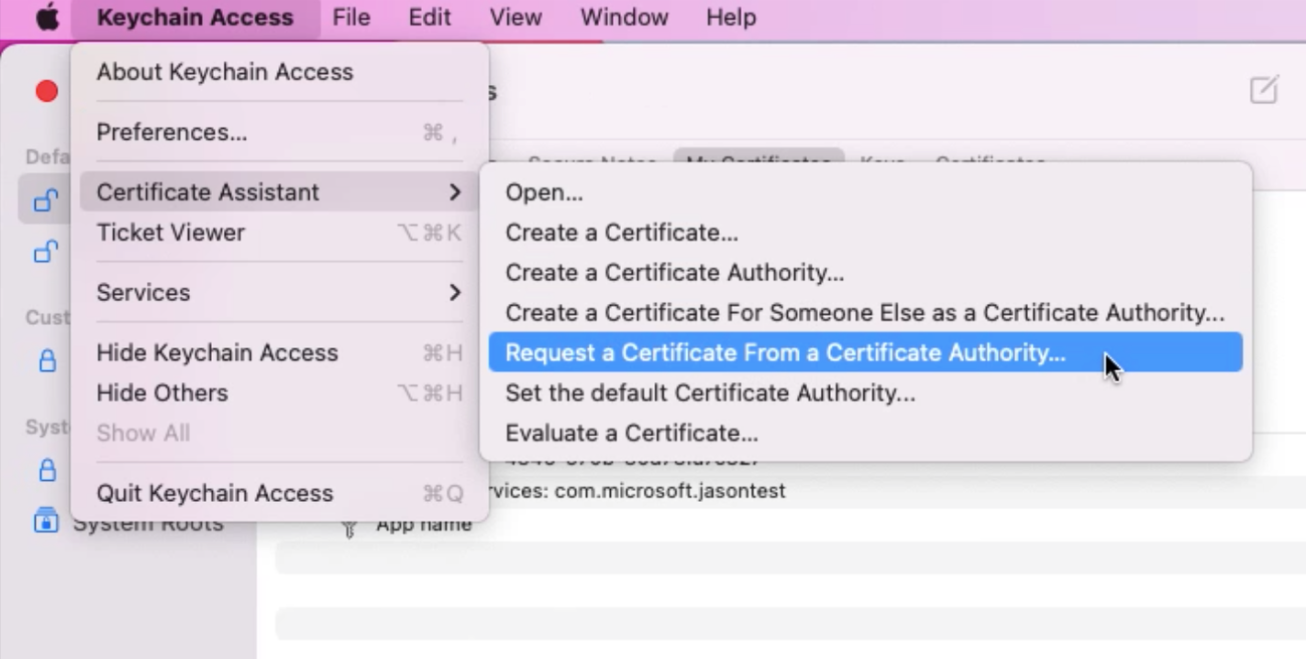Click the second unlocked padlock in the sidebar
The width and height of the screenshot is (1306, 659).
click(x=42, y=251)
